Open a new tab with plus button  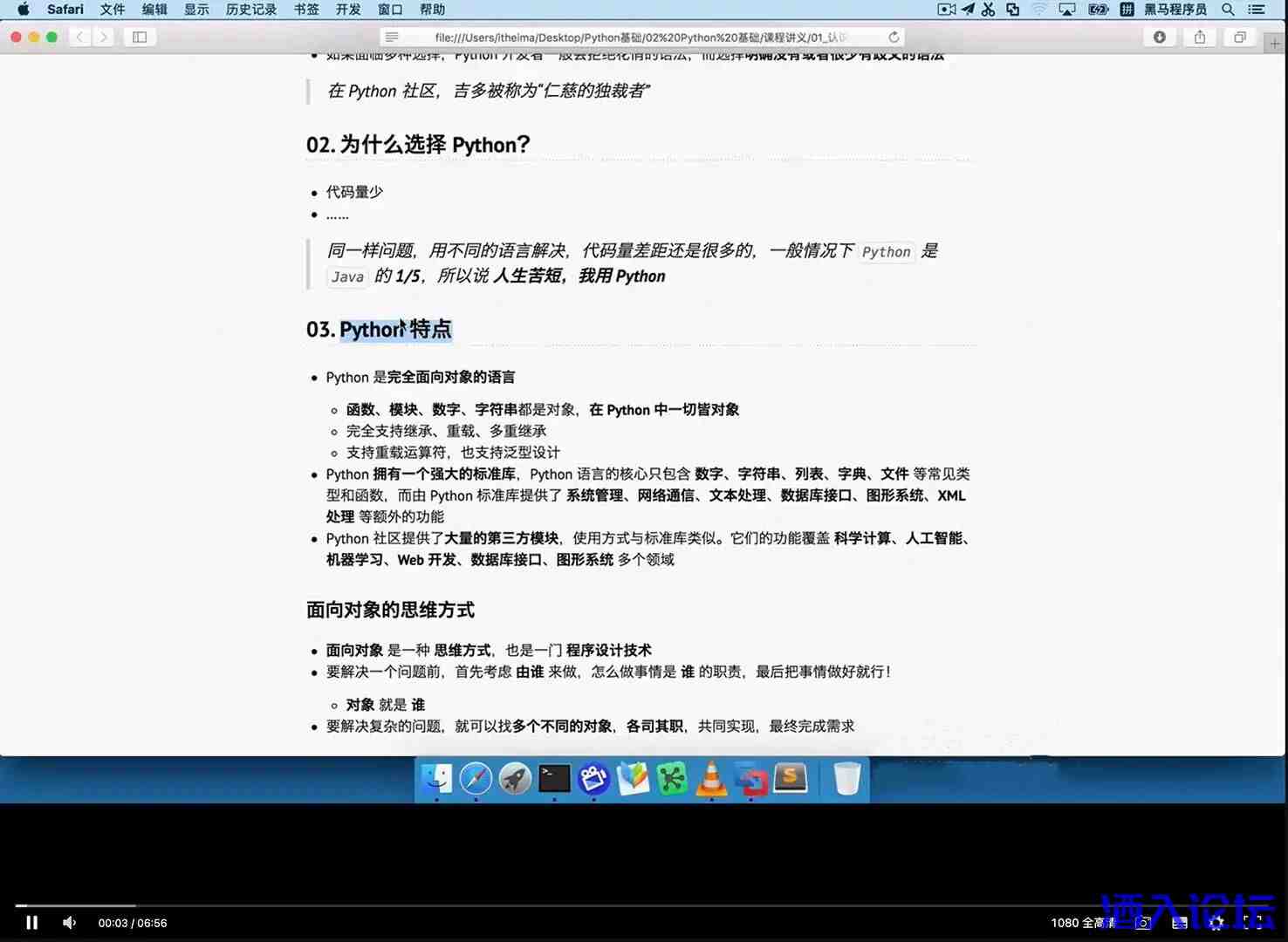[x=1275, y=43]
